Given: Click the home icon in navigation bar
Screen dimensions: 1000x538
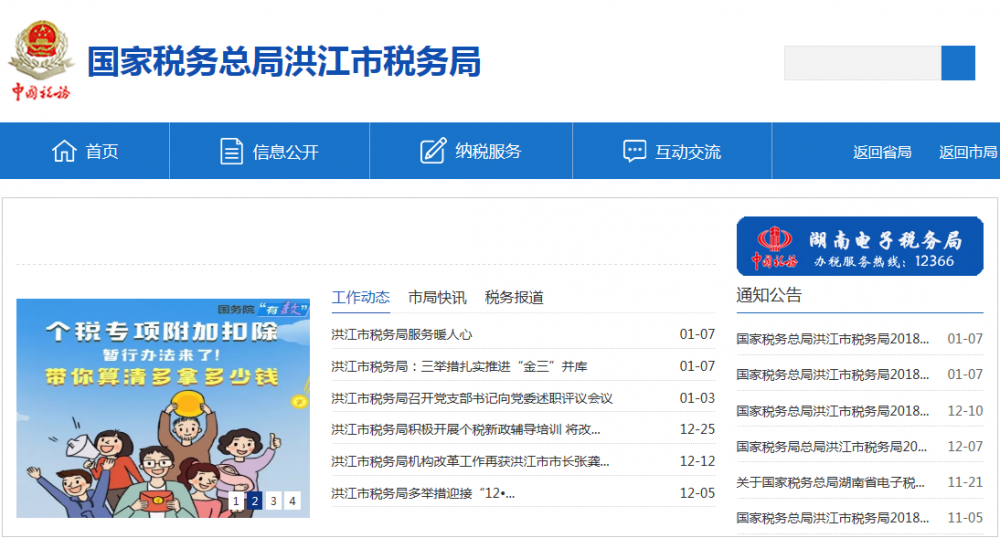Looking at the screenshot, I should (64, 151).
